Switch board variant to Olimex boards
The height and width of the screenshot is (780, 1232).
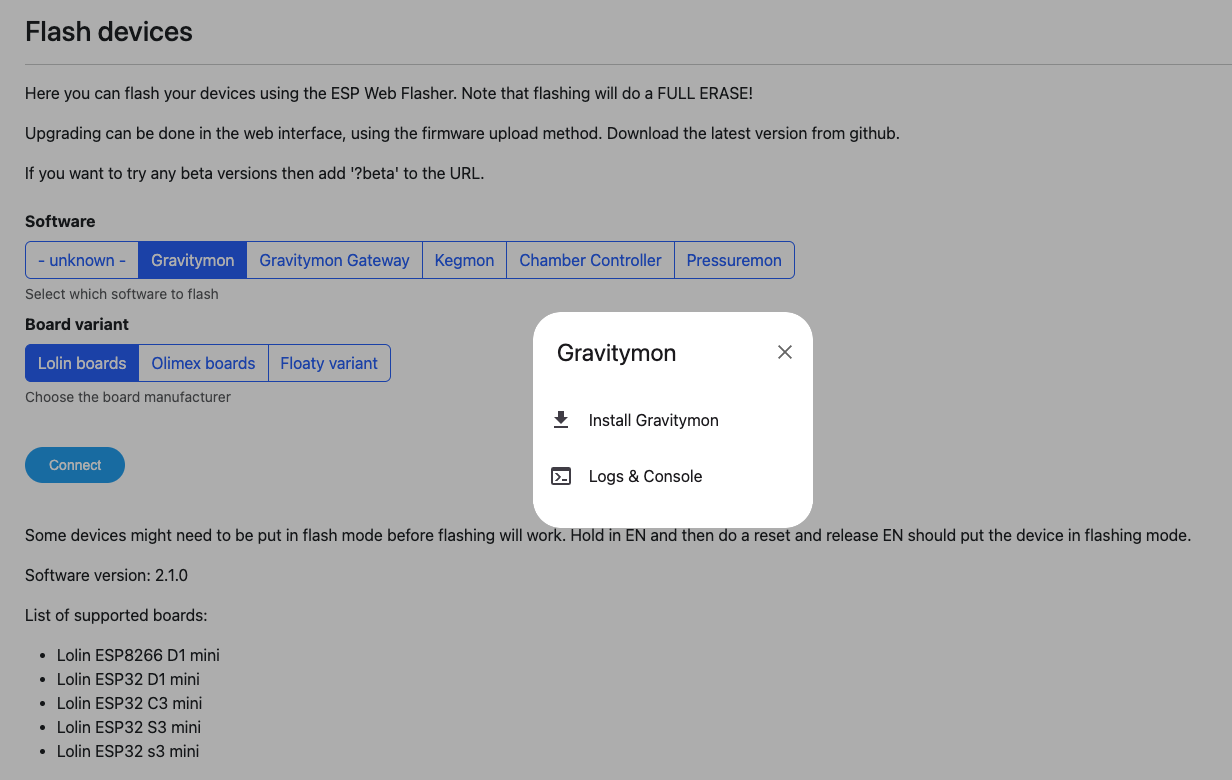203,363
